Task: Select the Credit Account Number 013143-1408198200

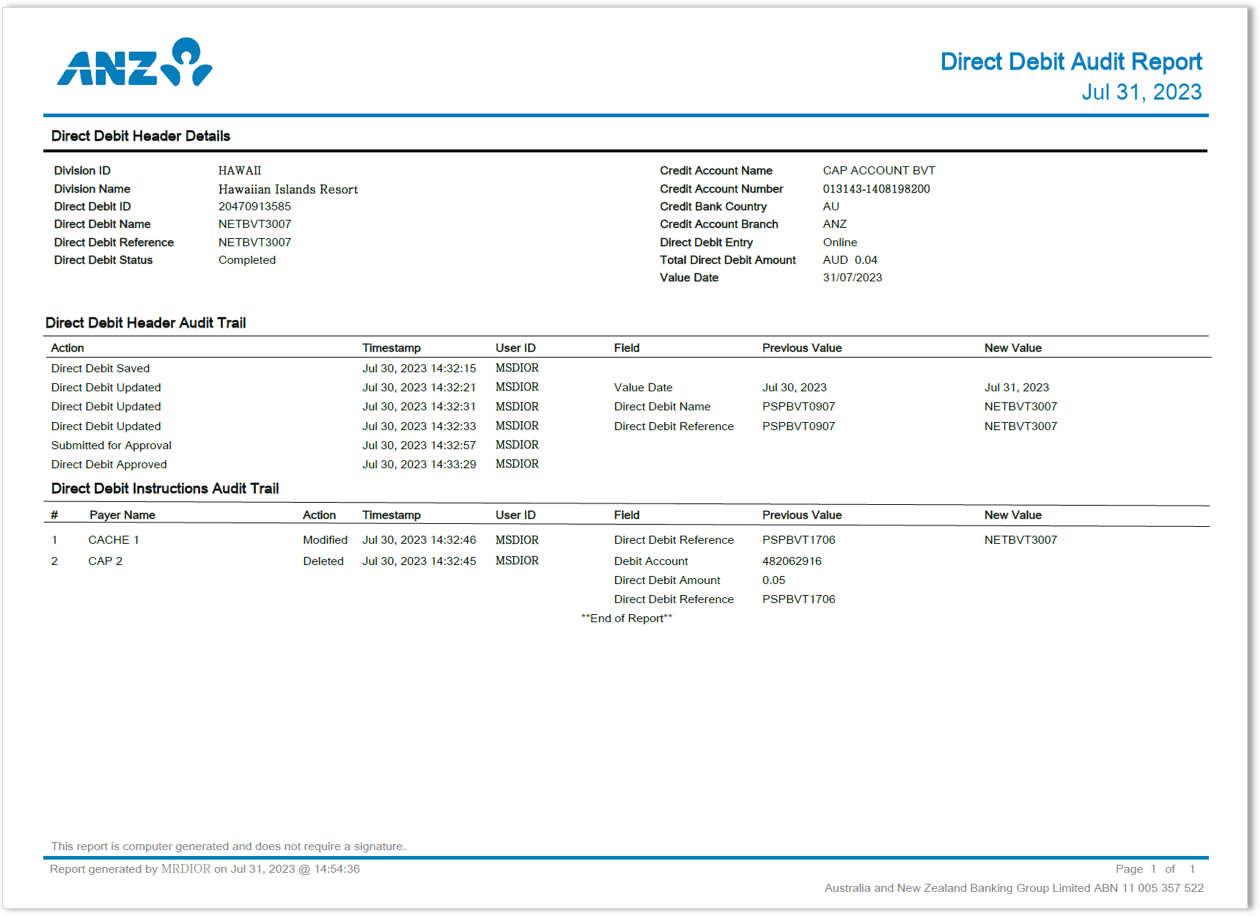Action: click(x=879, y=188)
